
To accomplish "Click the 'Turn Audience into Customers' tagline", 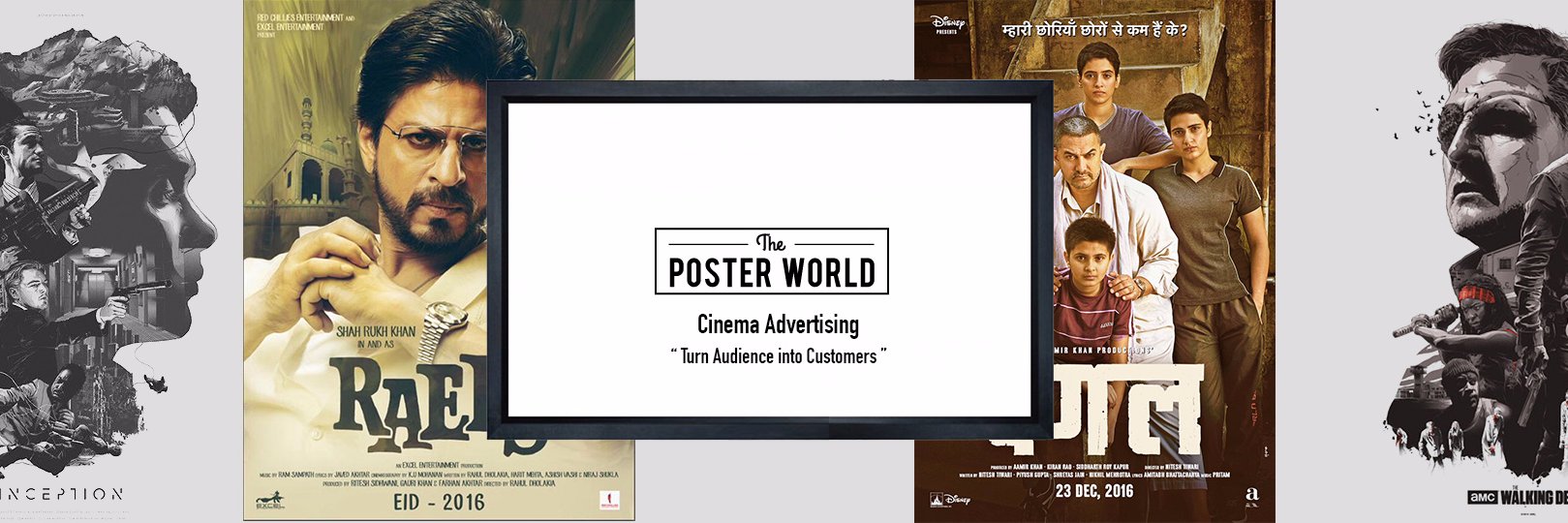I will [779, 356].
